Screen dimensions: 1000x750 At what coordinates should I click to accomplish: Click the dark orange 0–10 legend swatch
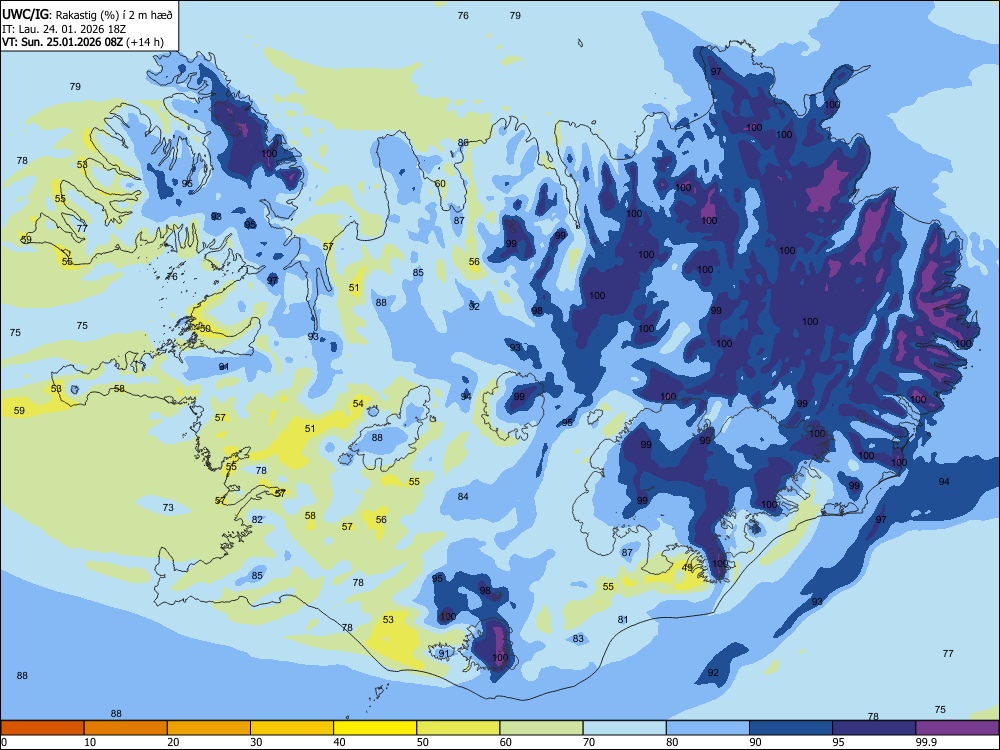click(x=42, y=728)
